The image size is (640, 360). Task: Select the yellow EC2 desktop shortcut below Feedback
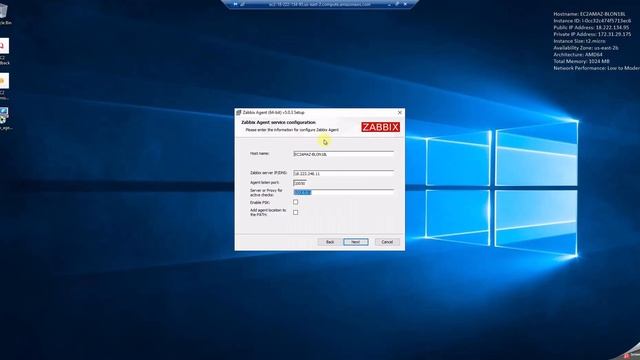[x=4, y=86]
